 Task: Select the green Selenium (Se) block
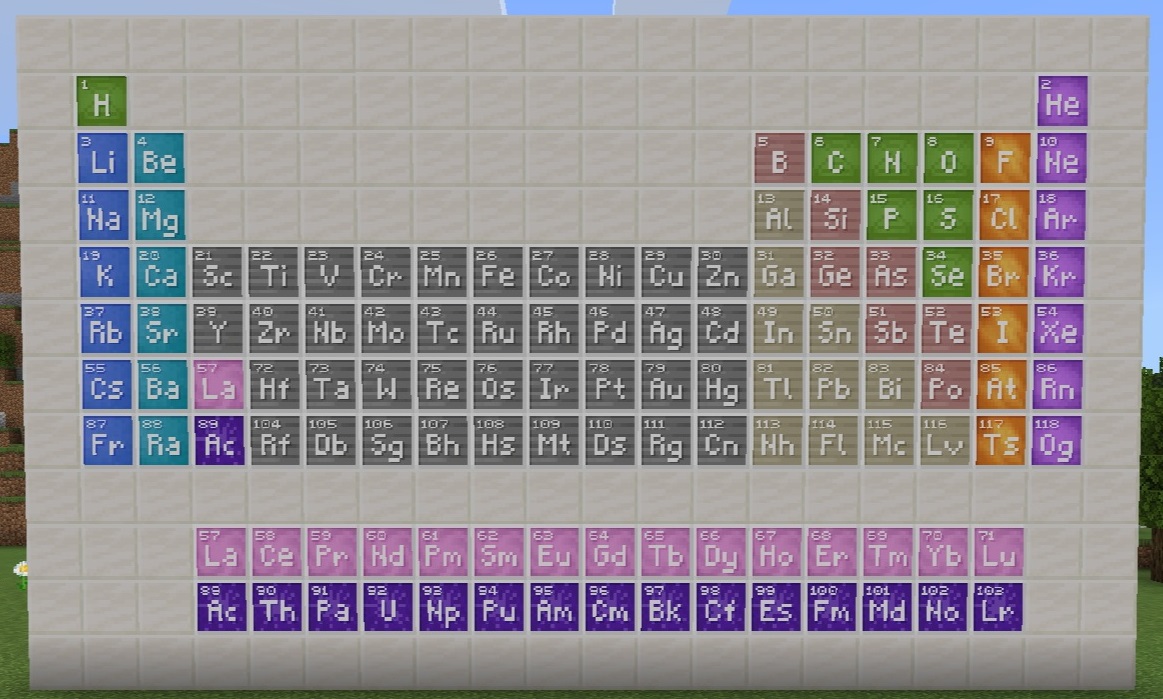[947, 272]
